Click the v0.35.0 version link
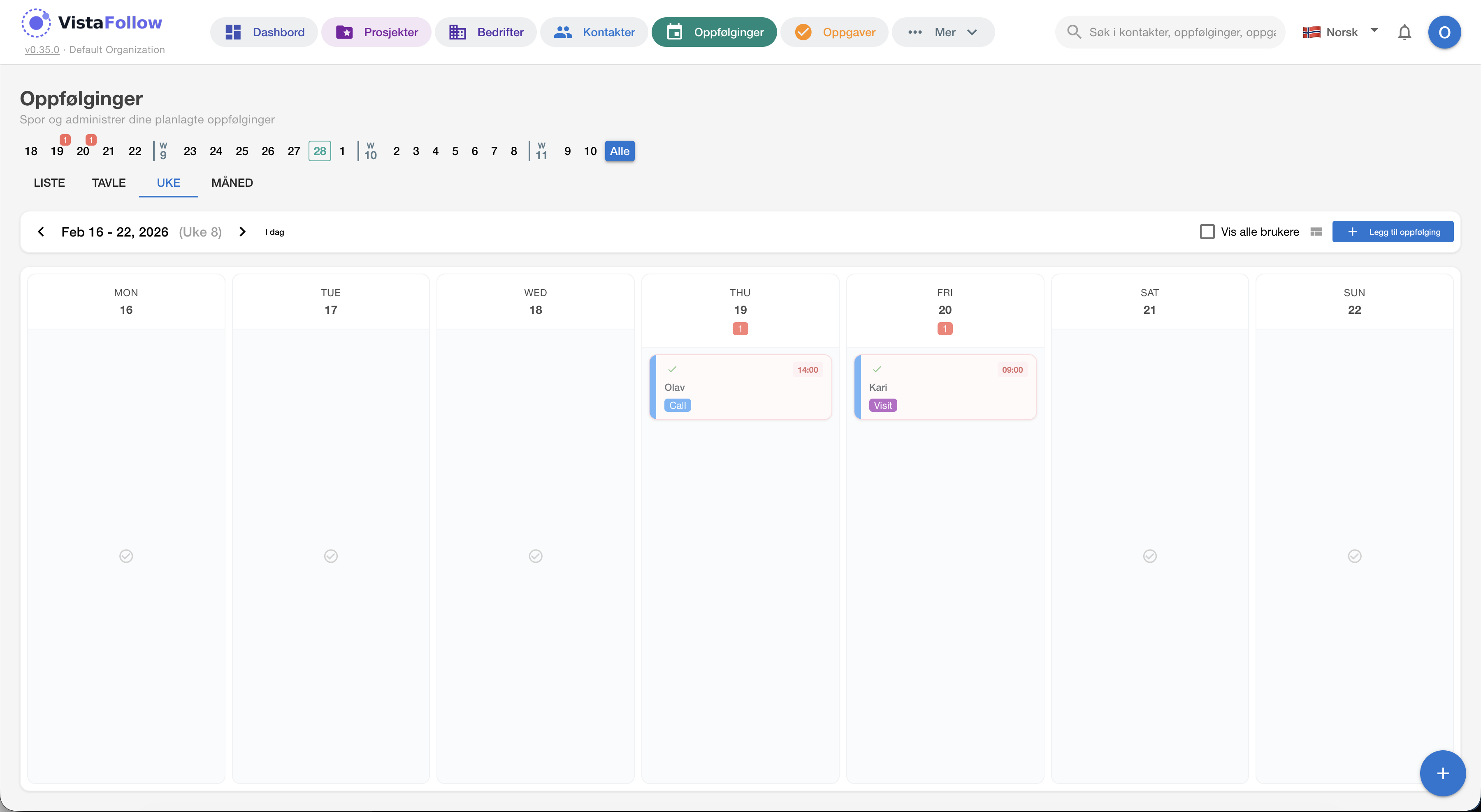Viewport: 1481px width, 812px height. pyautogui.click(x=42, y=50)
